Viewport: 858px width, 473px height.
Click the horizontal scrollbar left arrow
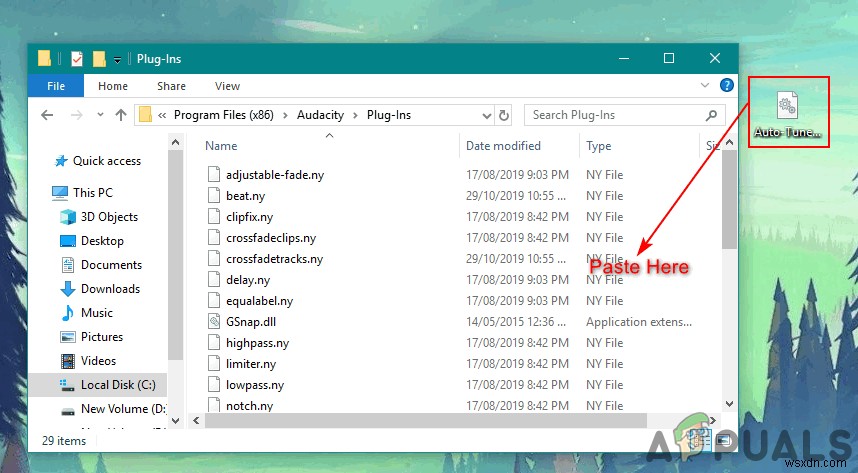tap(196, 420)
